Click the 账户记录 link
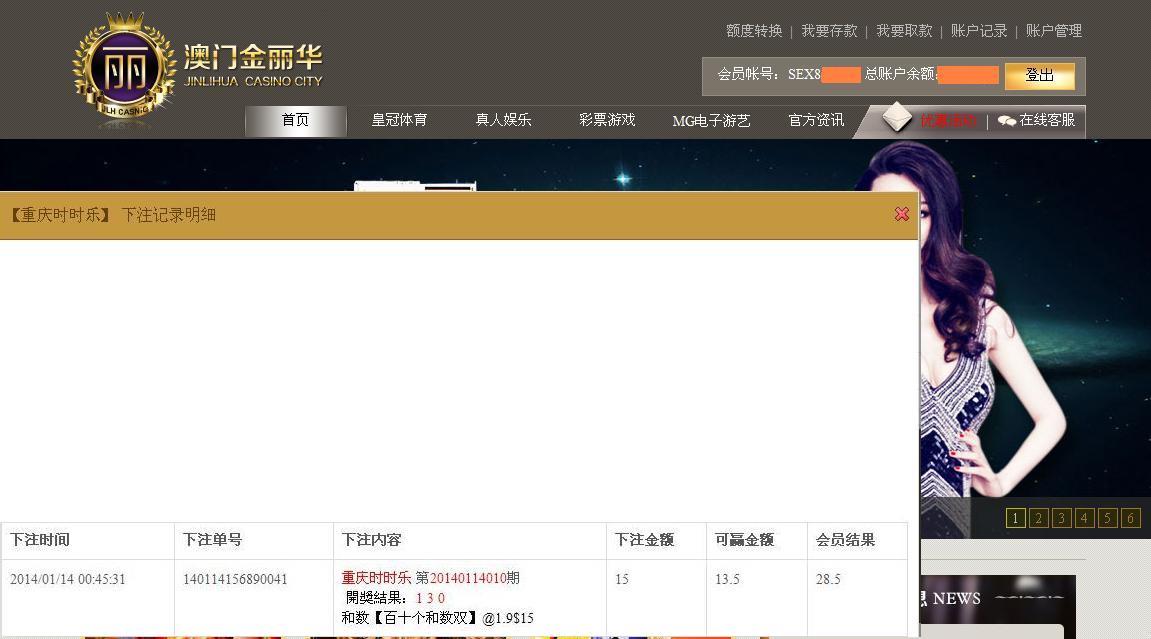The height and width of the screenshot is (639, 1151). (979, 31)
